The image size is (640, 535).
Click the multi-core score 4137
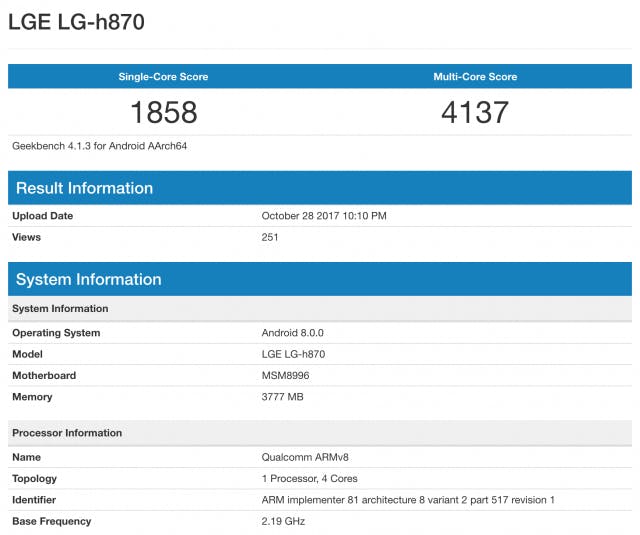click(x=475, y=112)
